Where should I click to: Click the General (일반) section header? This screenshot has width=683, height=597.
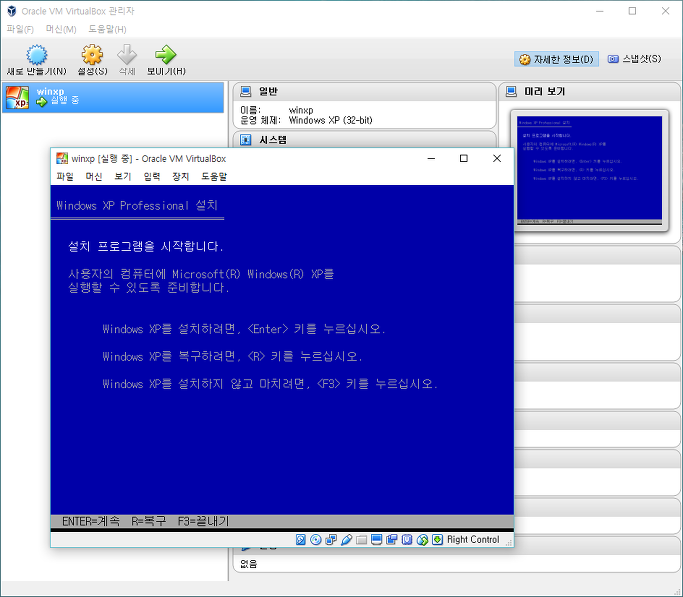(365, 91)
